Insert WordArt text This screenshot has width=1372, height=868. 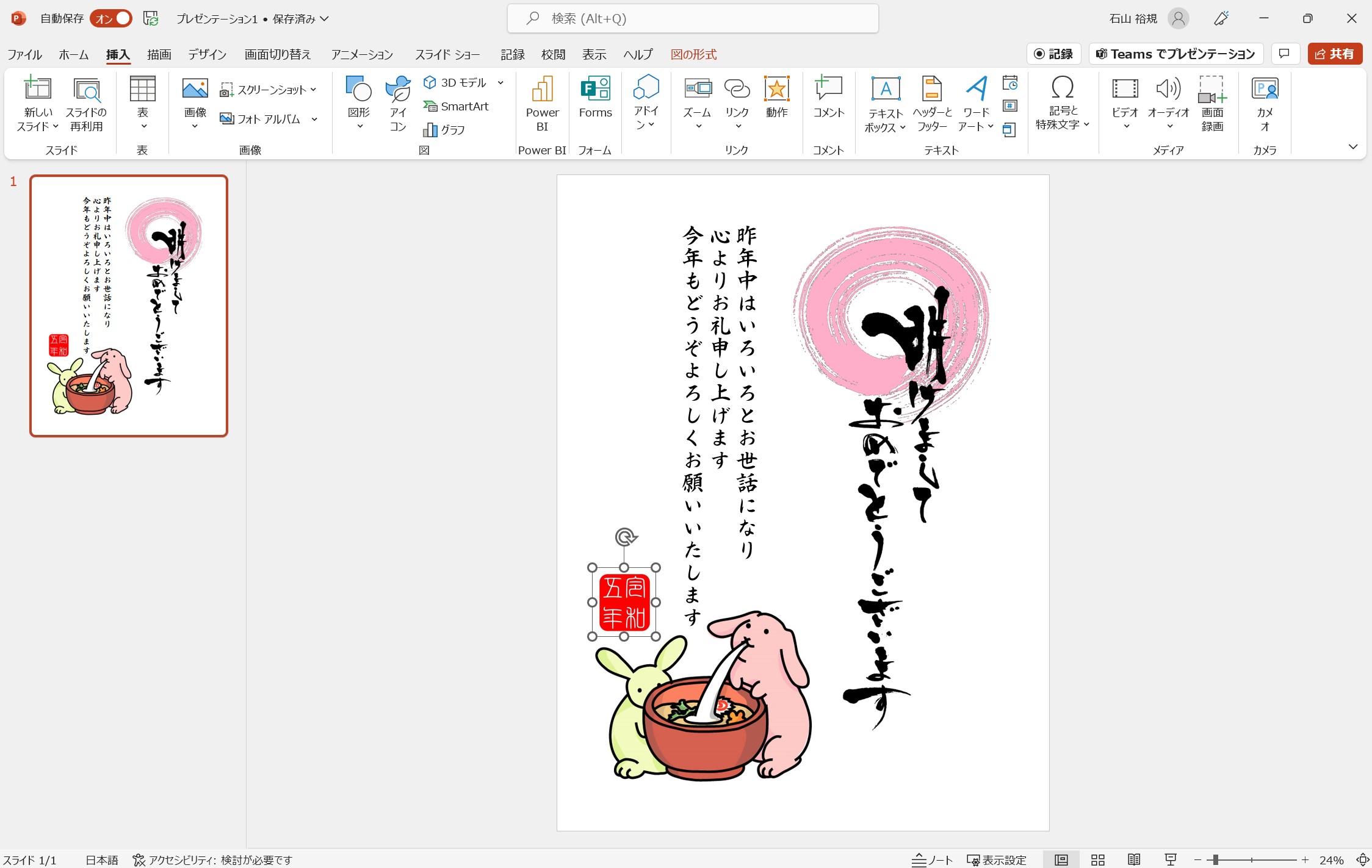[975, 102]
